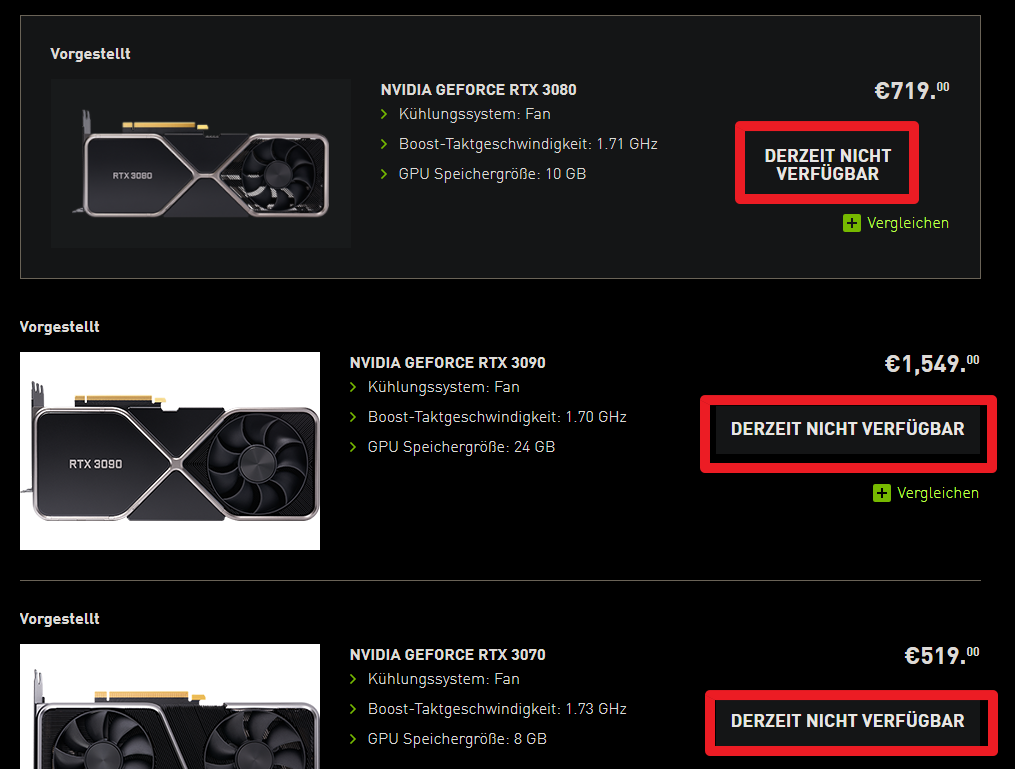This screenshot has width=1015, height=769.
Task: Open the NVIDIA GeForce RTX 3070 title
Action: coord(447,655)
